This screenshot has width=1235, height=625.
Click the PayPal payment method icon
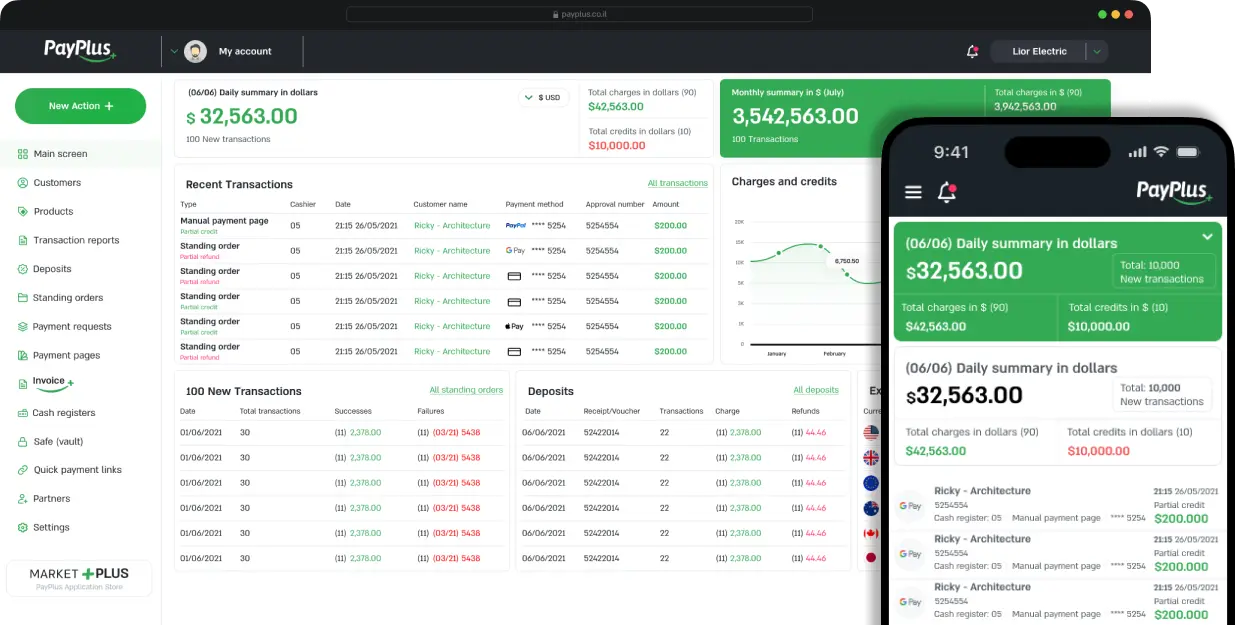pyautogui.click(x=516, y=226)
